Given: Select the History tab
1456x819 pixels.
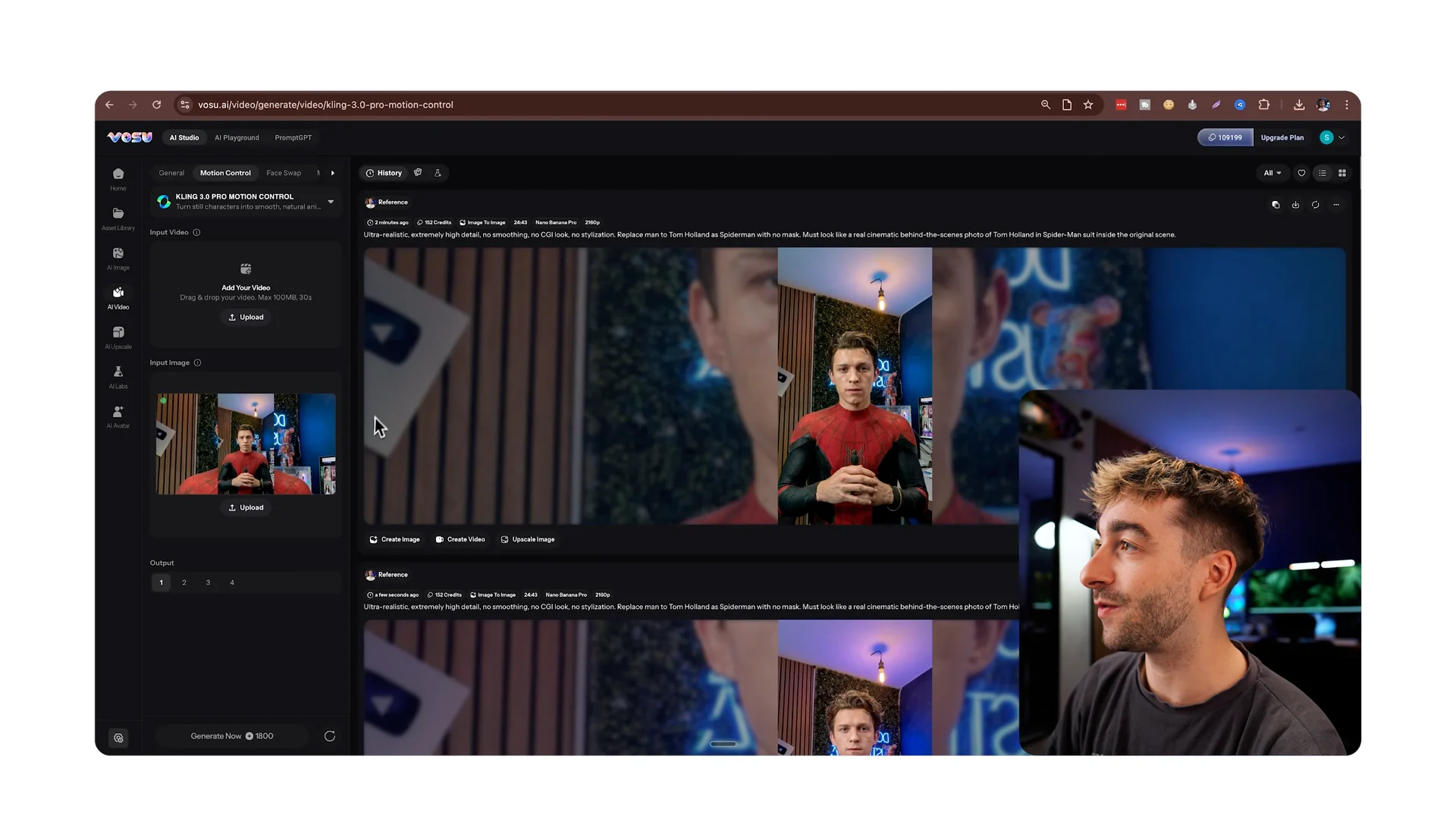Looking at the screenshot, I should pos(384,173).
